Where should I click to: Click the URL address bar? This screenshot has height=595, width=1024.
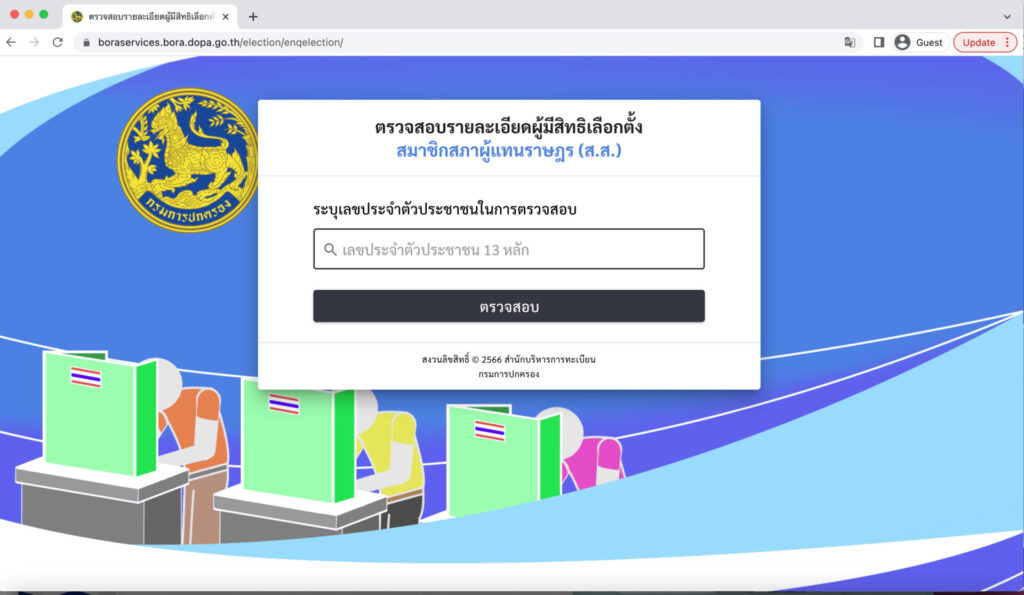pyautogui.click(x=450, y=42)
